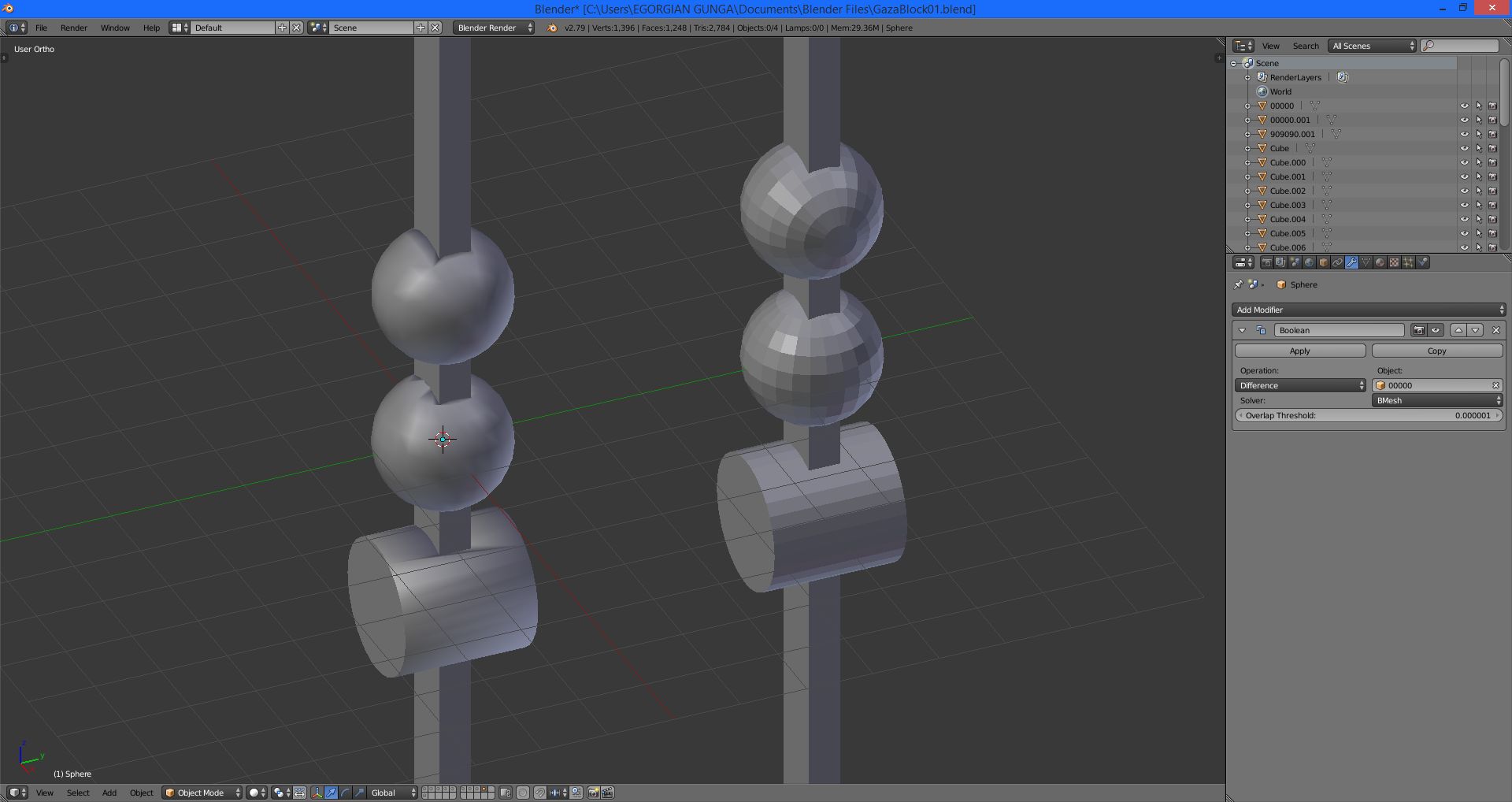The image size is (1512, 802).
Task: Select the rotate manipulator icon
Action: click(x=345, y=793)
